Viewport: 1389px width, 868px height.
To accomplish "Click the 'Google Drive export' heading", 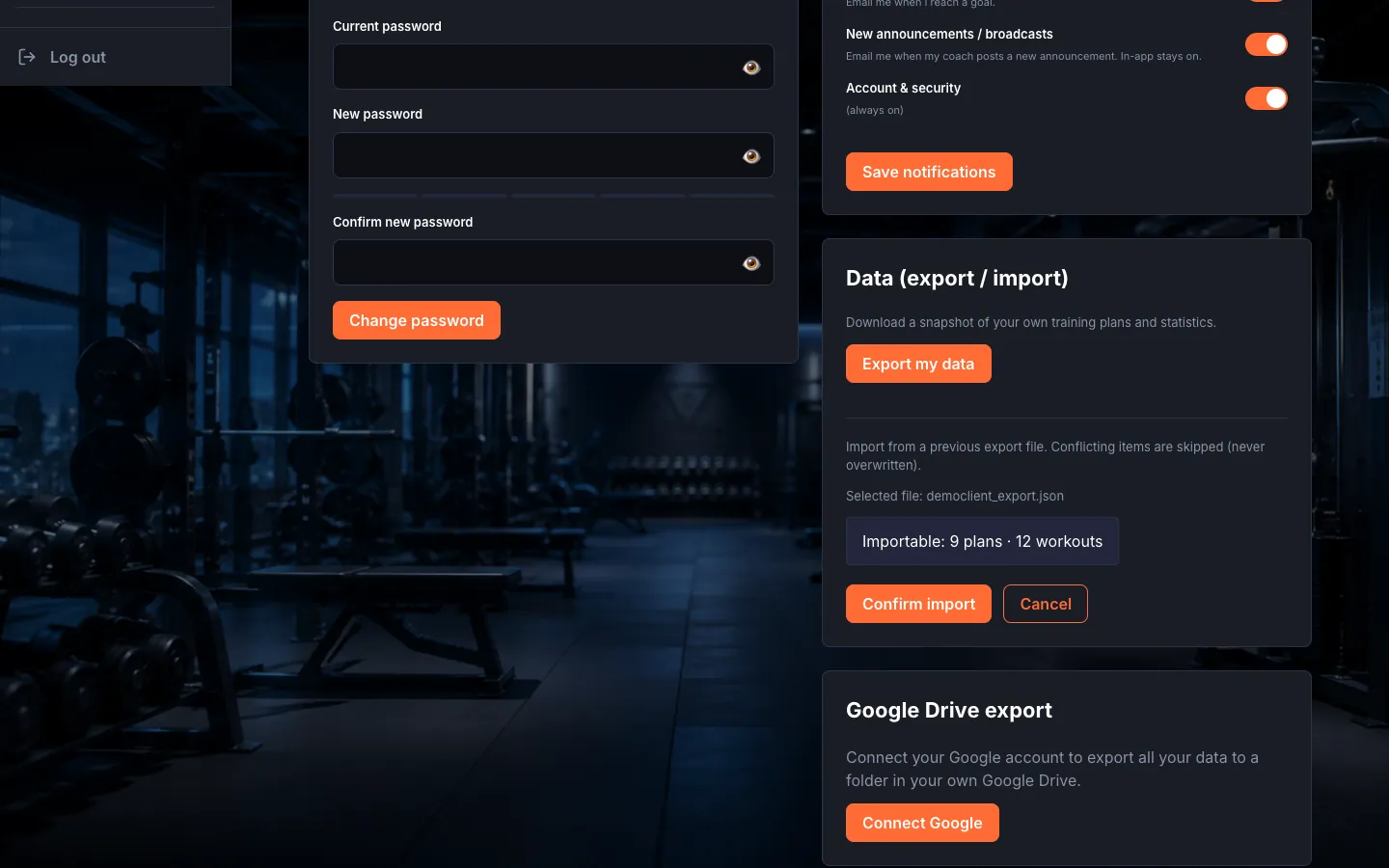I will 949,710.
